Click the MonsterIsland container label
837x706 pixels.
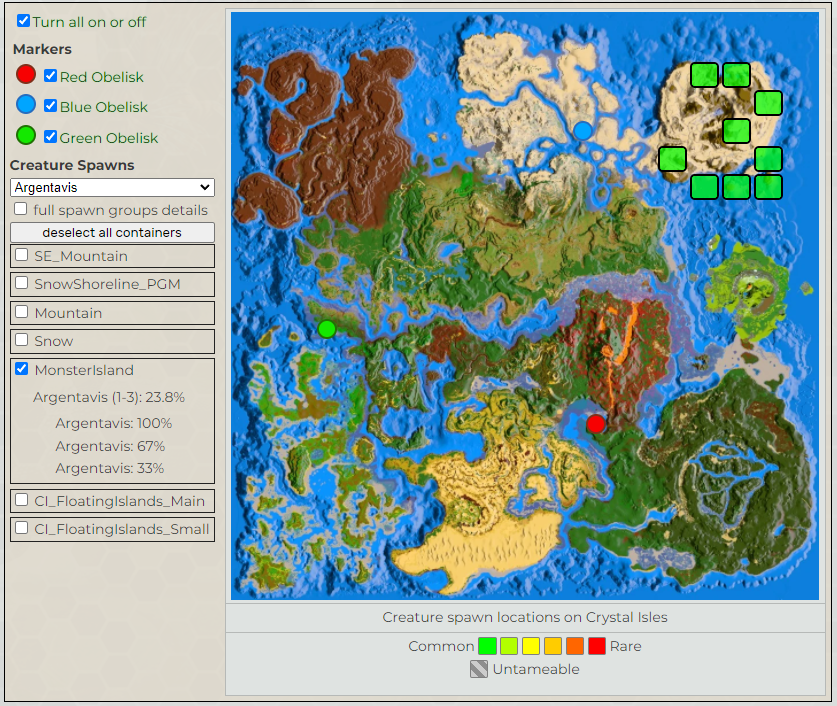click(84, 370)
